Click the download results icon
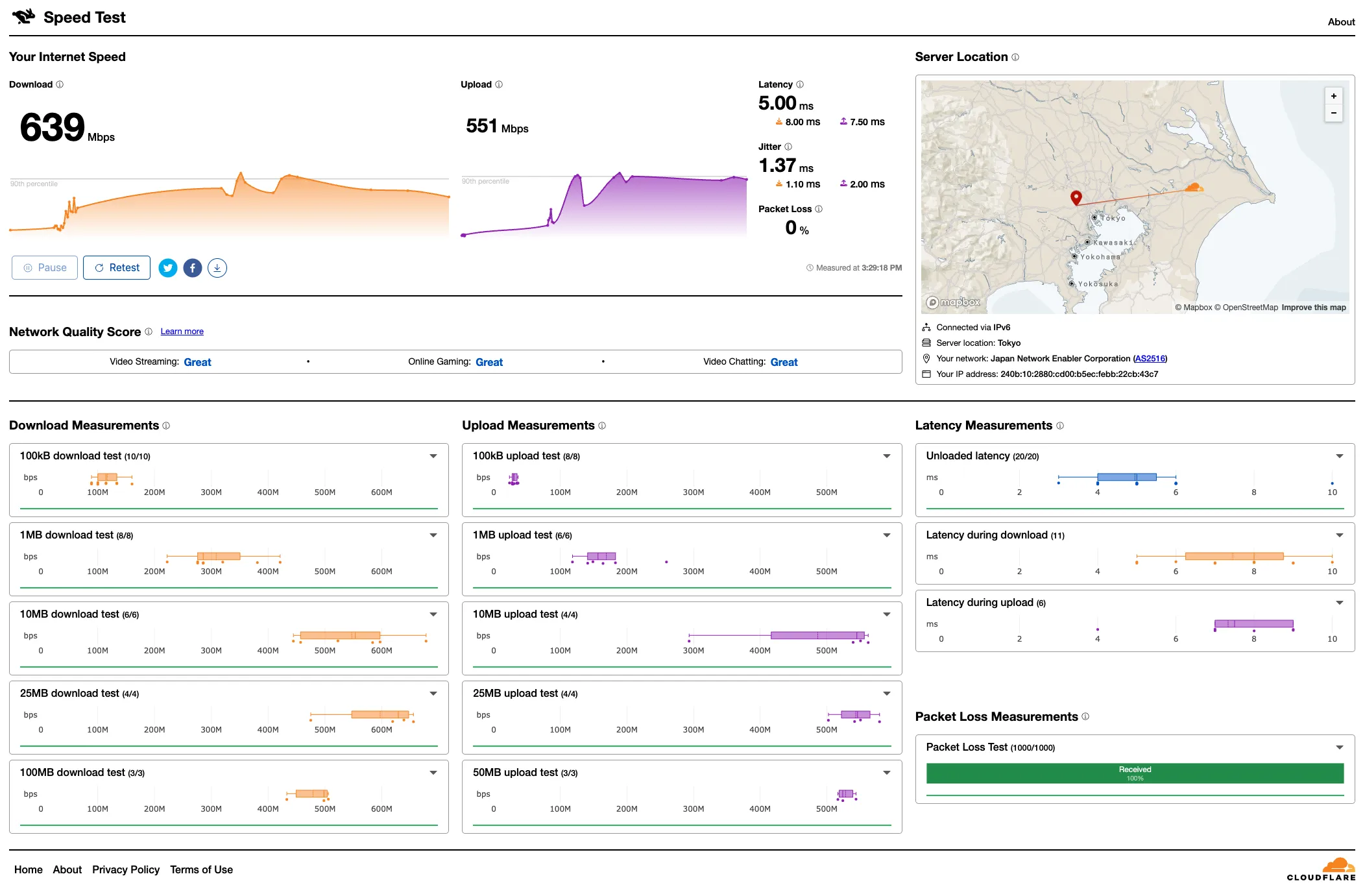 (x=217, y=268)
